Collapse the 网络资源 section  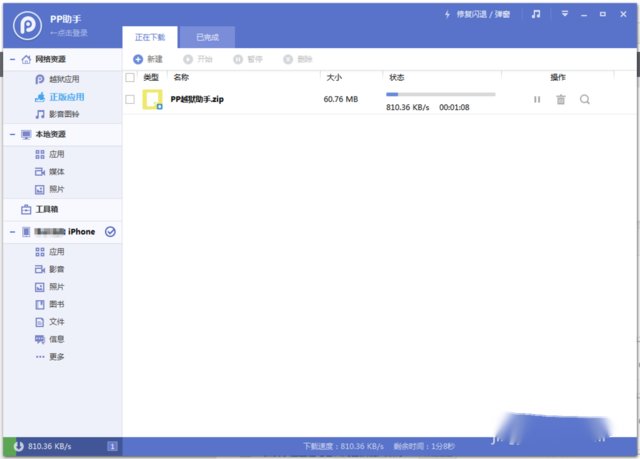(13, 60)
